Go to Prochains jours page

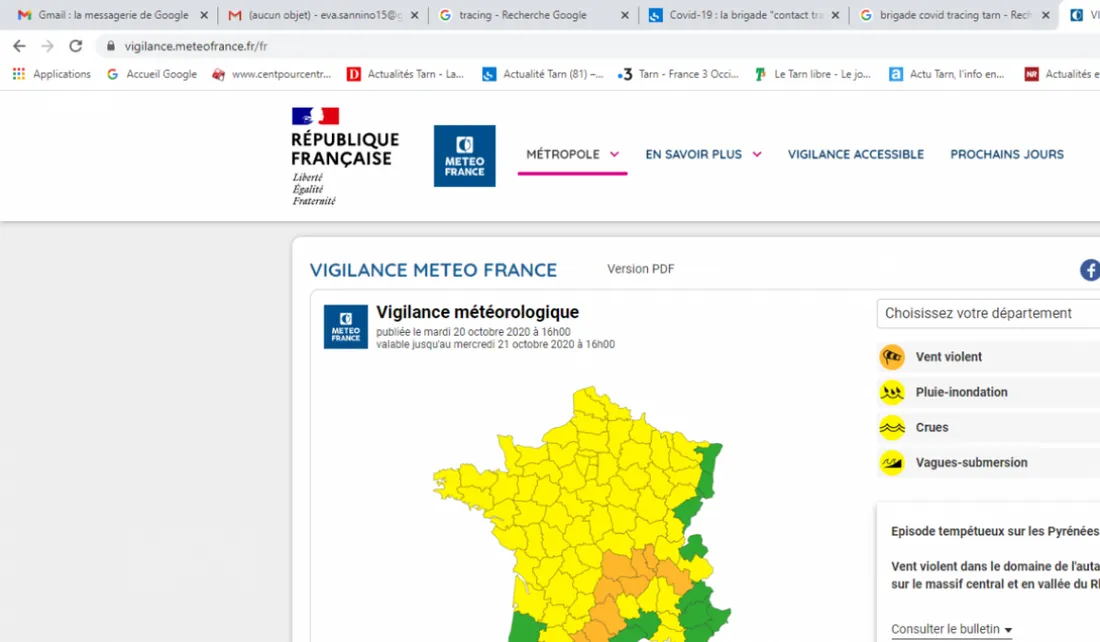click(x=1006, y=154)
